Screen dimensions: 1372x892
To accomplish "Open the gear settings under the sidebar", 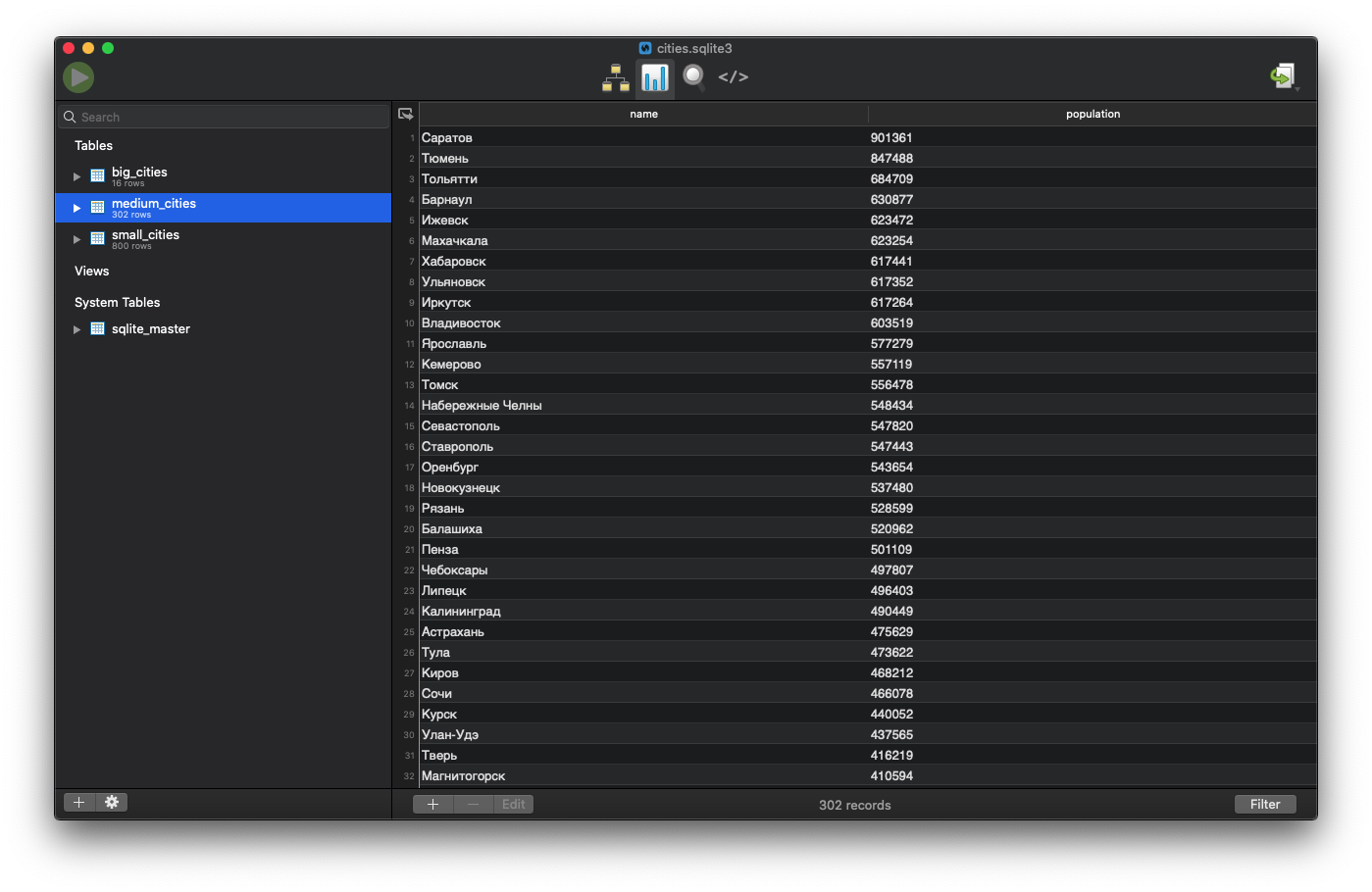I will [x=112, y=802].
